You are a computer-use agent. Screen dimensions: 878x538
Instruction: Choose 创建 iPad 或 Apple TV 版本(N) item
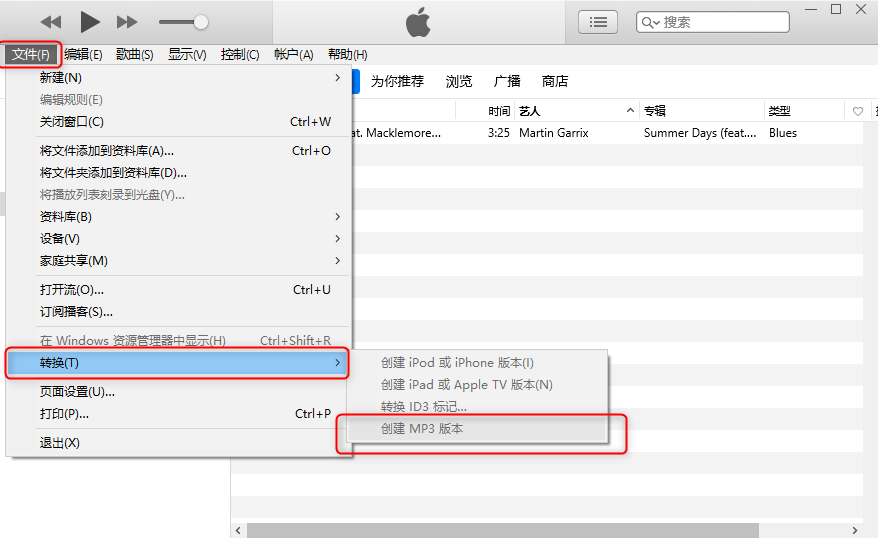[x=478, y=385]
